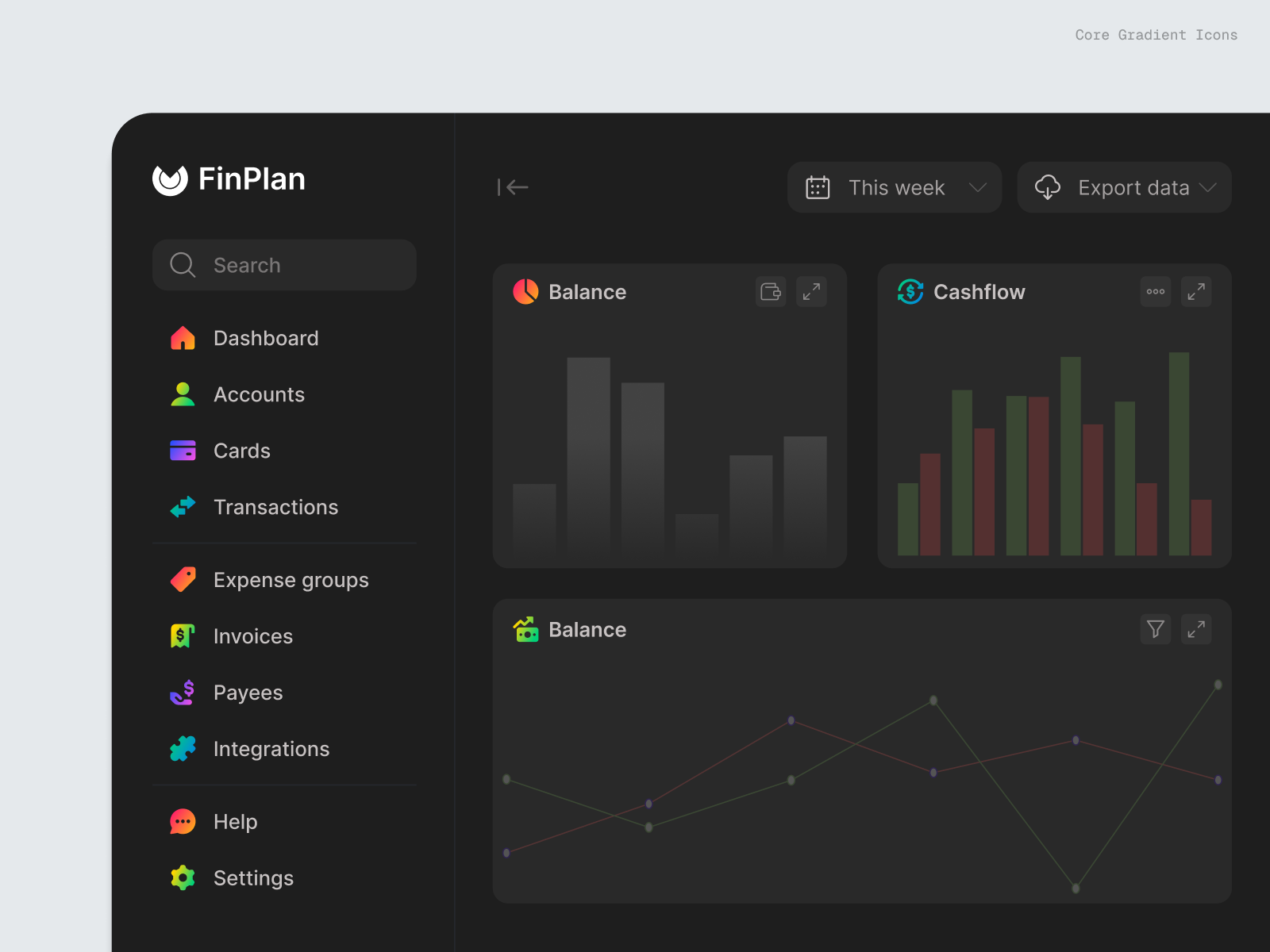1270x952 pixels.
Task: Click the pie chart icon on Balance card
Action: (525, 292)
